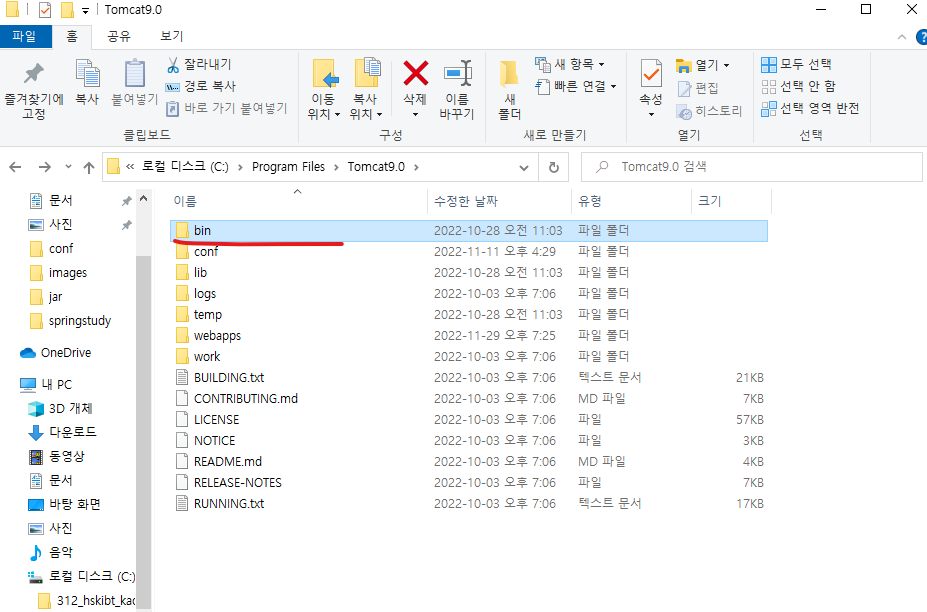Open the Move to (이동 위치) command
The image size is (927, 612).
click(x=324, y=89)
